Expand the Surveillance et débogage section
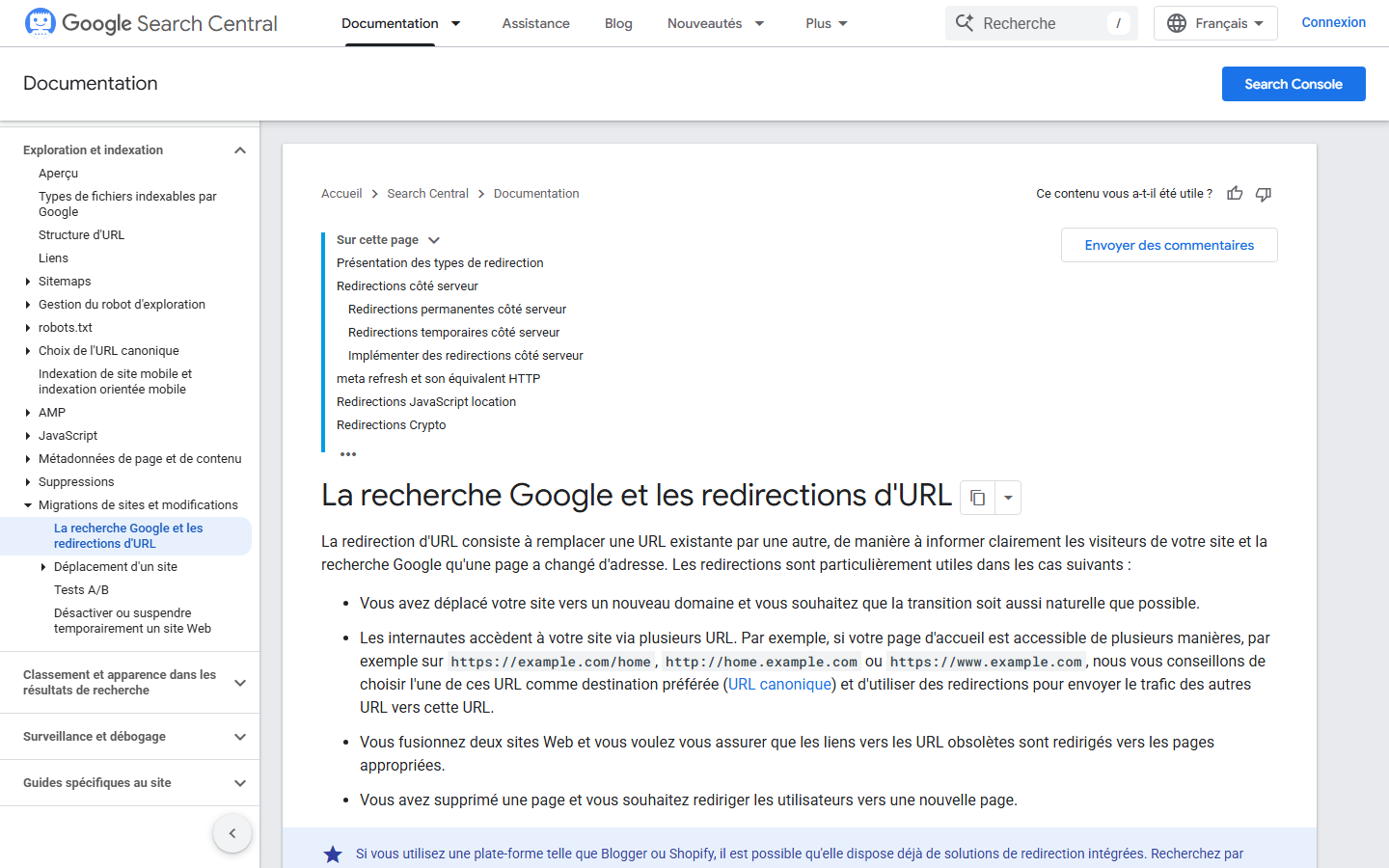Screen dimensions: 1389x868 point(240,737)
